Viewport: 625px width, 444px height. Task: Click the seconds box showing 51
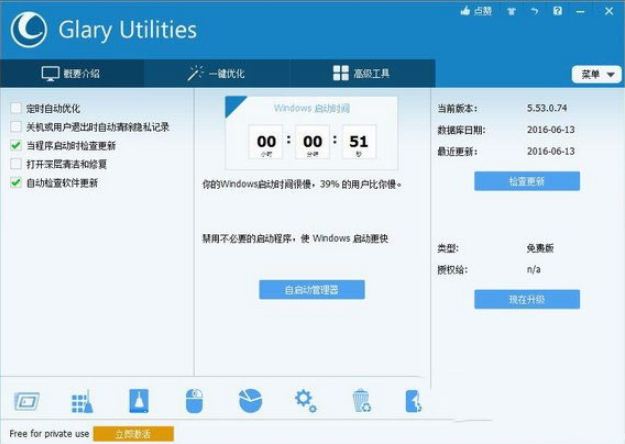tap(359, 142)
